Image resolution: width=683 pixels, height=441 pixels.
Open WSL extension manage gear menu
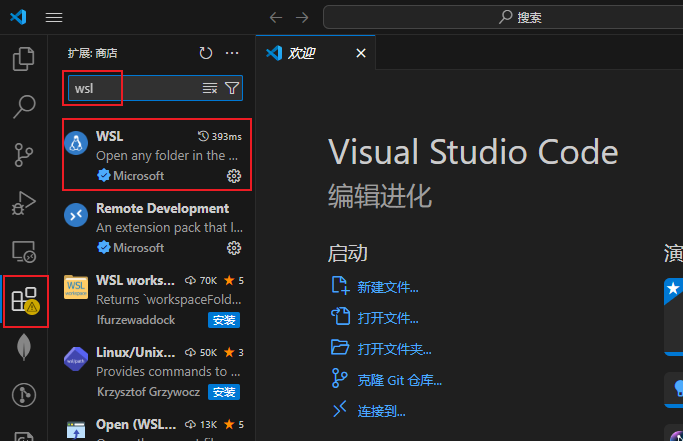tap(234, 176)
